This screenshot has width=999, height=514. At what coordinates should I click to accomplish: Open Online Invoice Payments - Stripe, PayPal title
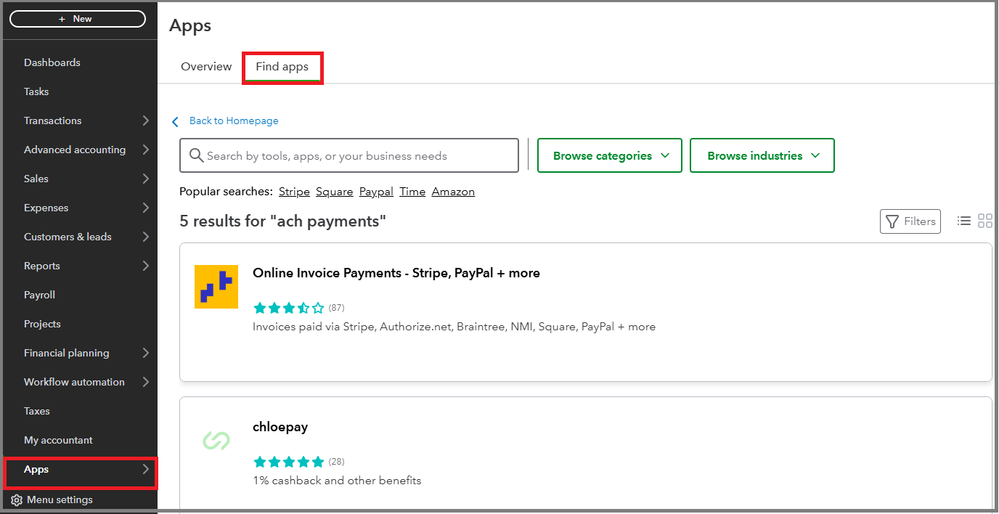click(396, 273)
